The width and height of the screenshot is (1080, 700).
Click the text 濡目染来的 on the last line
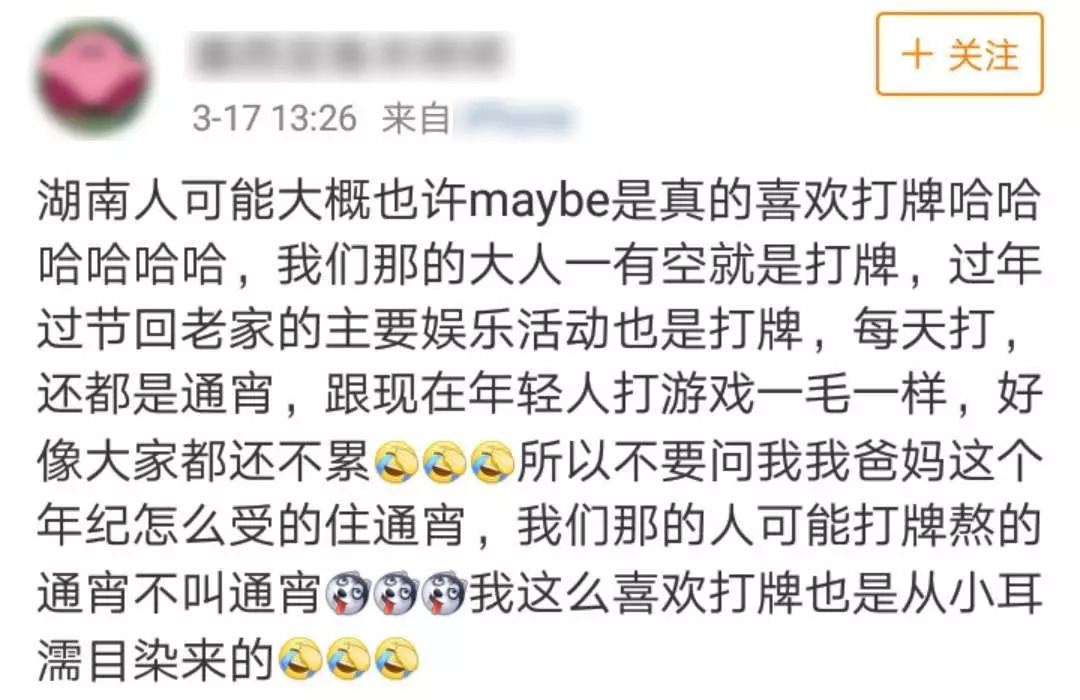[x=156, y=659]
